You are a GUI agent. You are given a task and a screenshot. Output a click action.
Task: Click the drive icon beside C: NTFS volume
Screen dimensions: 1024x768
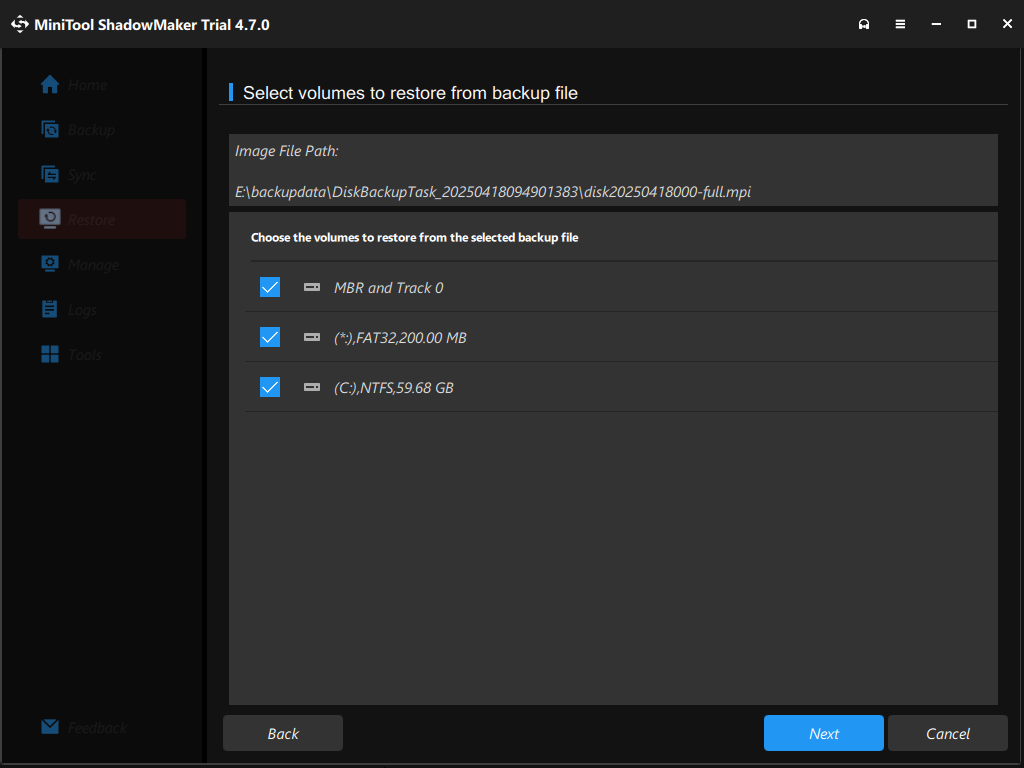tap(312, 387)
